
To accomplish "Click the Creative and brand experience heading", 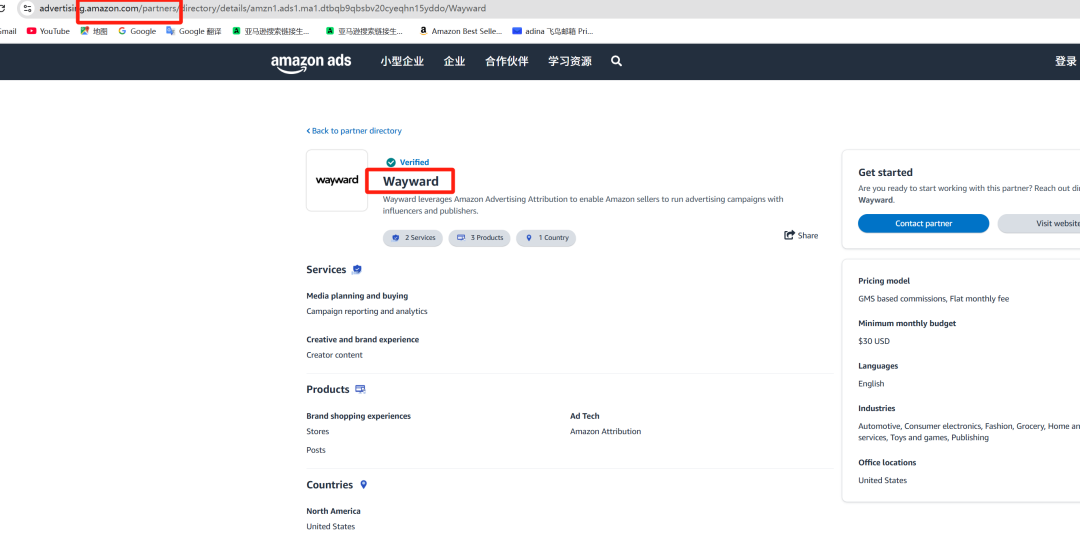I will point(363,340).
